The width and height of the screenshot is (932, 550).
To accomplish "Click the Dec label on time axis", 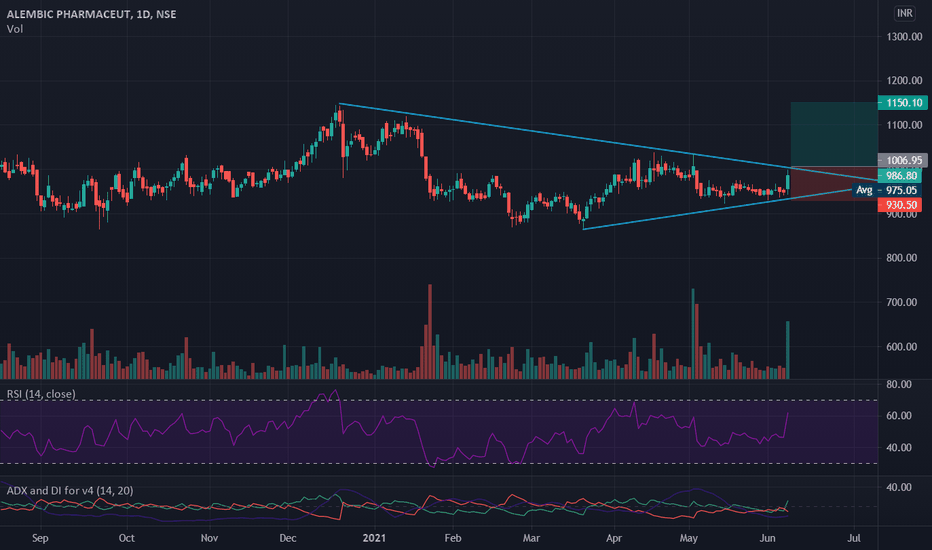I will click(288, 538).
